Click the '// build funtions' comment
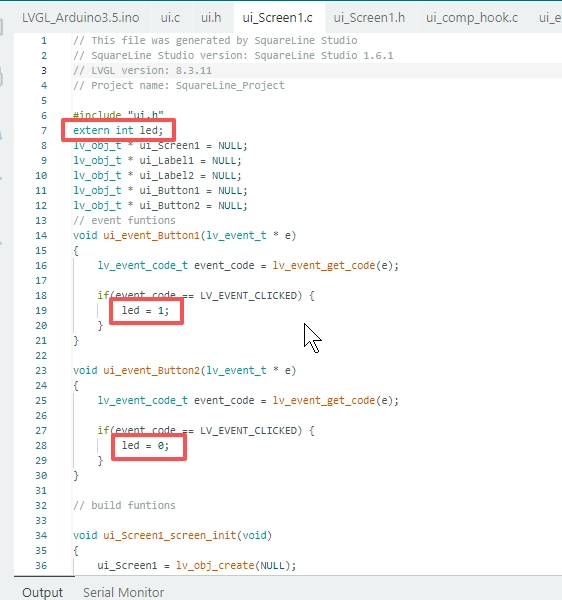Screen dimensions: 562x600 click(x=124, y=505)
